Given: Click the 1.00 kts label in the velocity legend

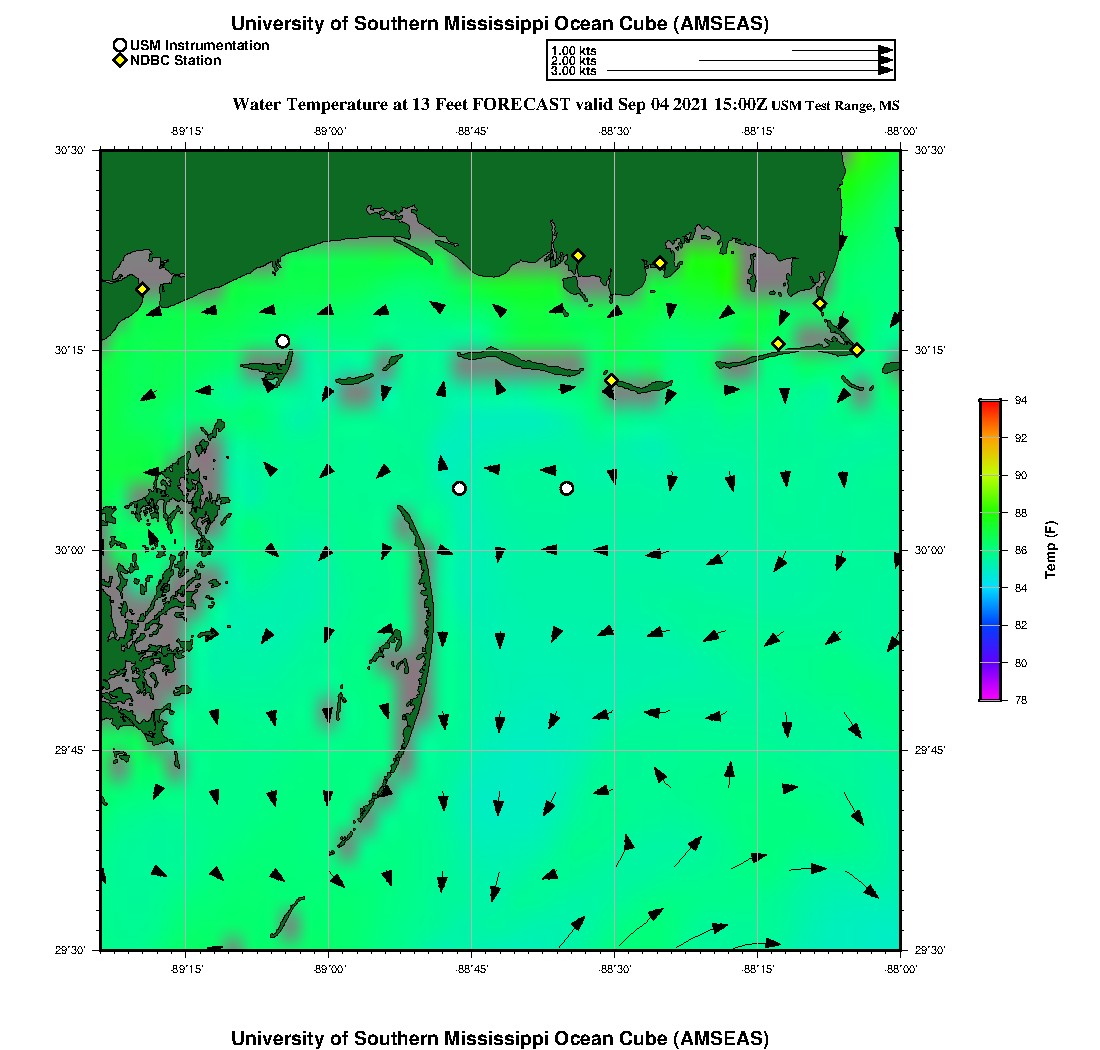Looking at the screenshot, I should pyautogui.click(x=573, y=50).
